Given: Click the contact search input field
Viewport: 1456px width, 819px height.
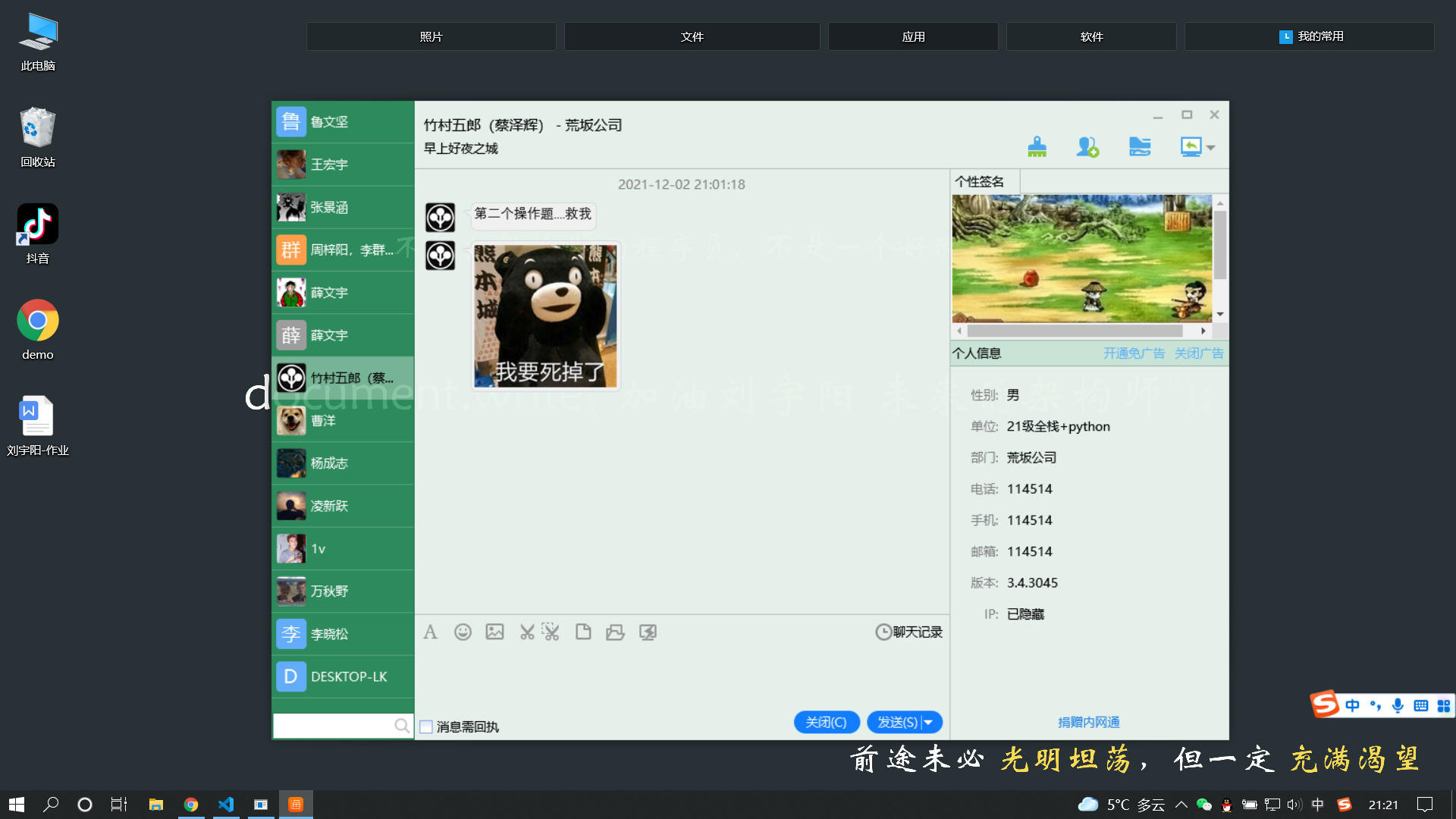Looking at the screenshot, I should [334, 726].
